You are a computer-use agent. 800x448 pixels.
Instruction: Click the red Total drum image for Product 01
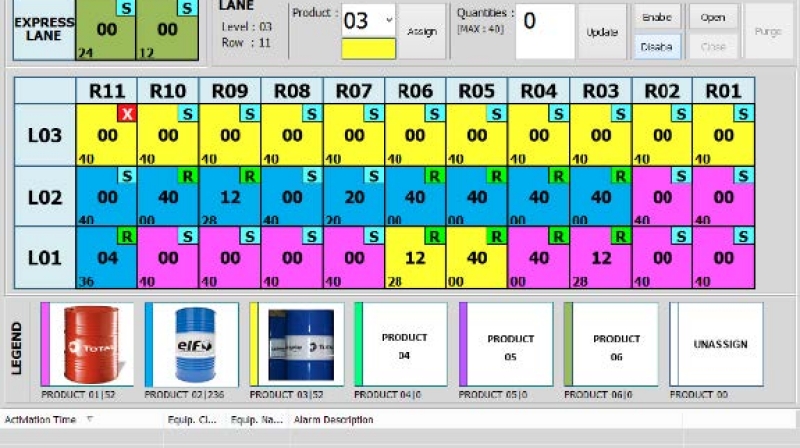tap(91, 344)
